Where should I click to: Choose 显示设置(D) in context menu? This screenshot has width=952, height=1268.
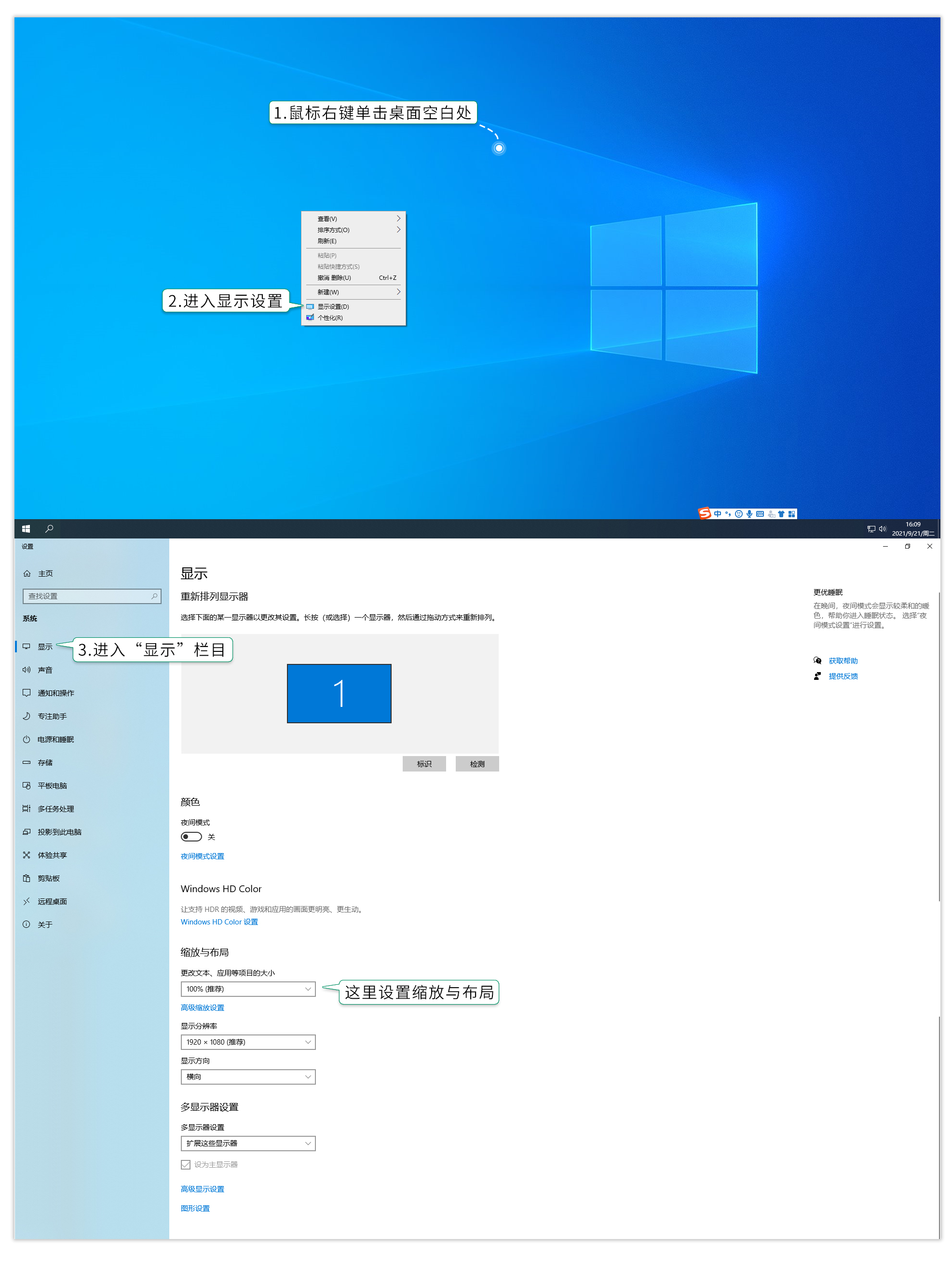[x=333, y=307]
